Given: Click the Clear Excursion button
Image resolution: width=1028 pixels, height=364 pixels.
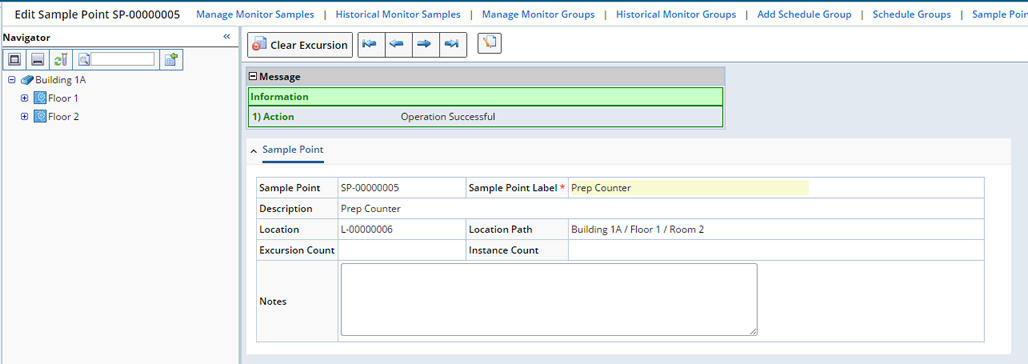Looking at the screenshot, I should point(300,45).
